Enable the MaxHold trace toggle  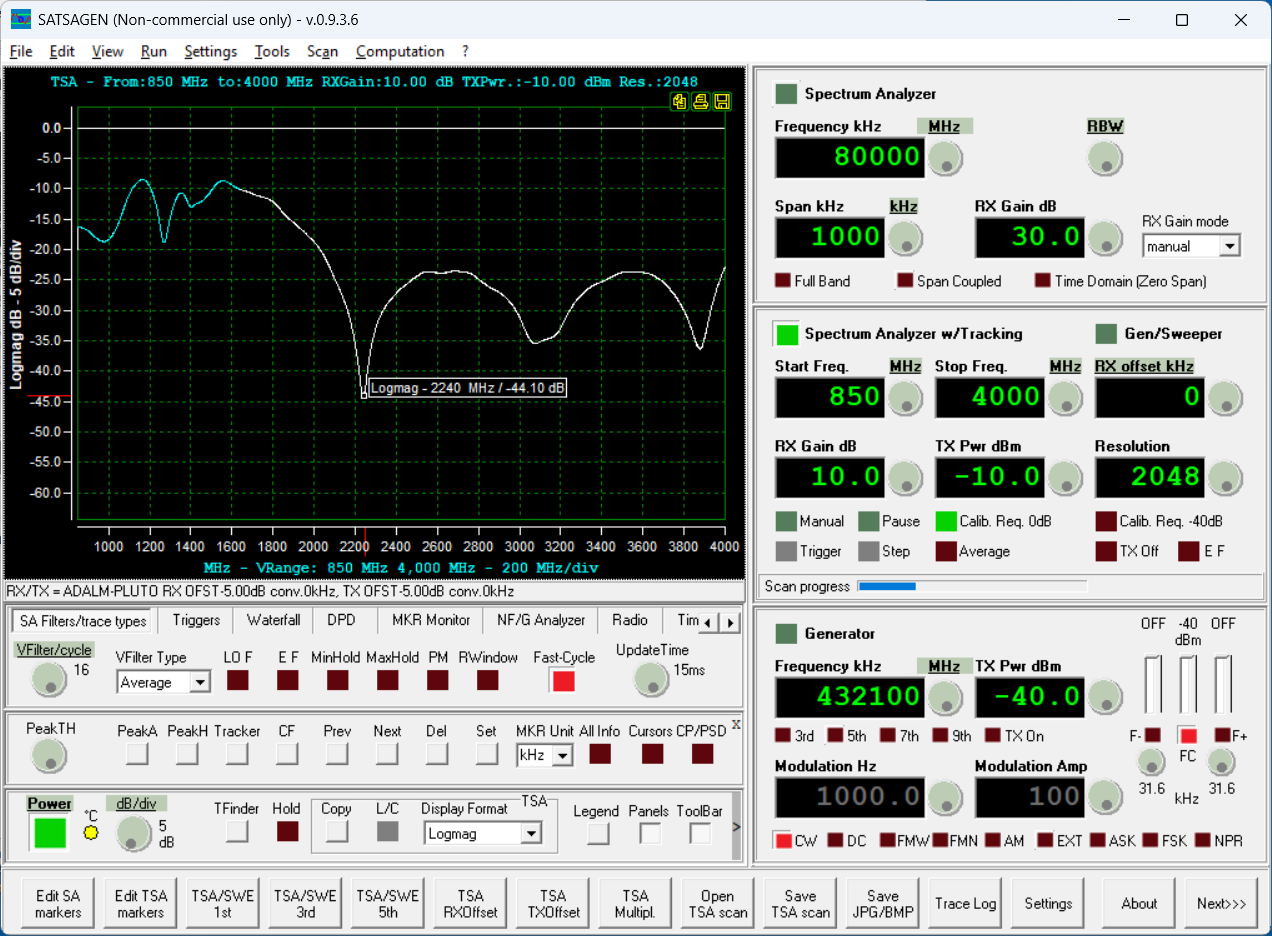388,680
